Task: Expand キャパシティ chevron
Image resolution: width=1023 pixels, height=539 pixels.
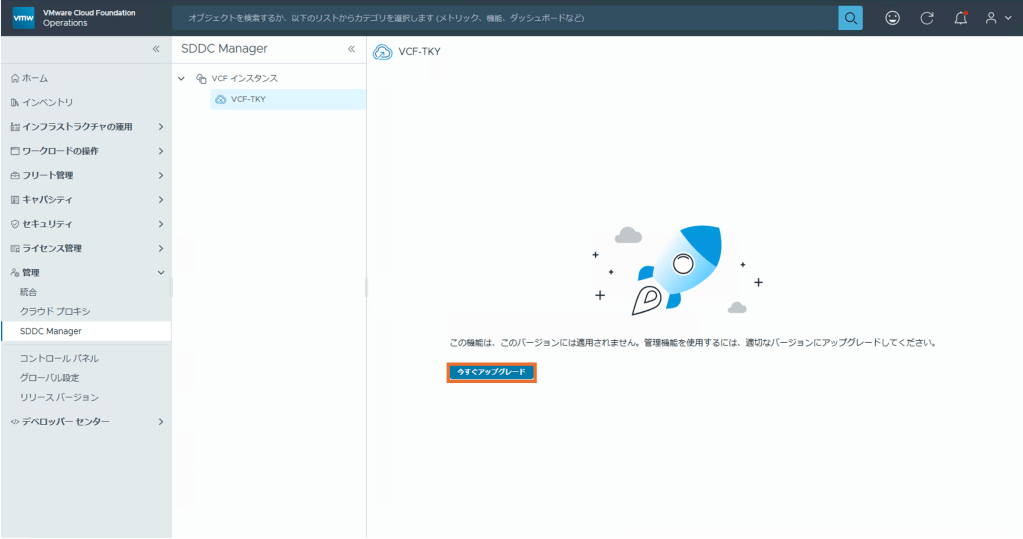Action: 160,200
